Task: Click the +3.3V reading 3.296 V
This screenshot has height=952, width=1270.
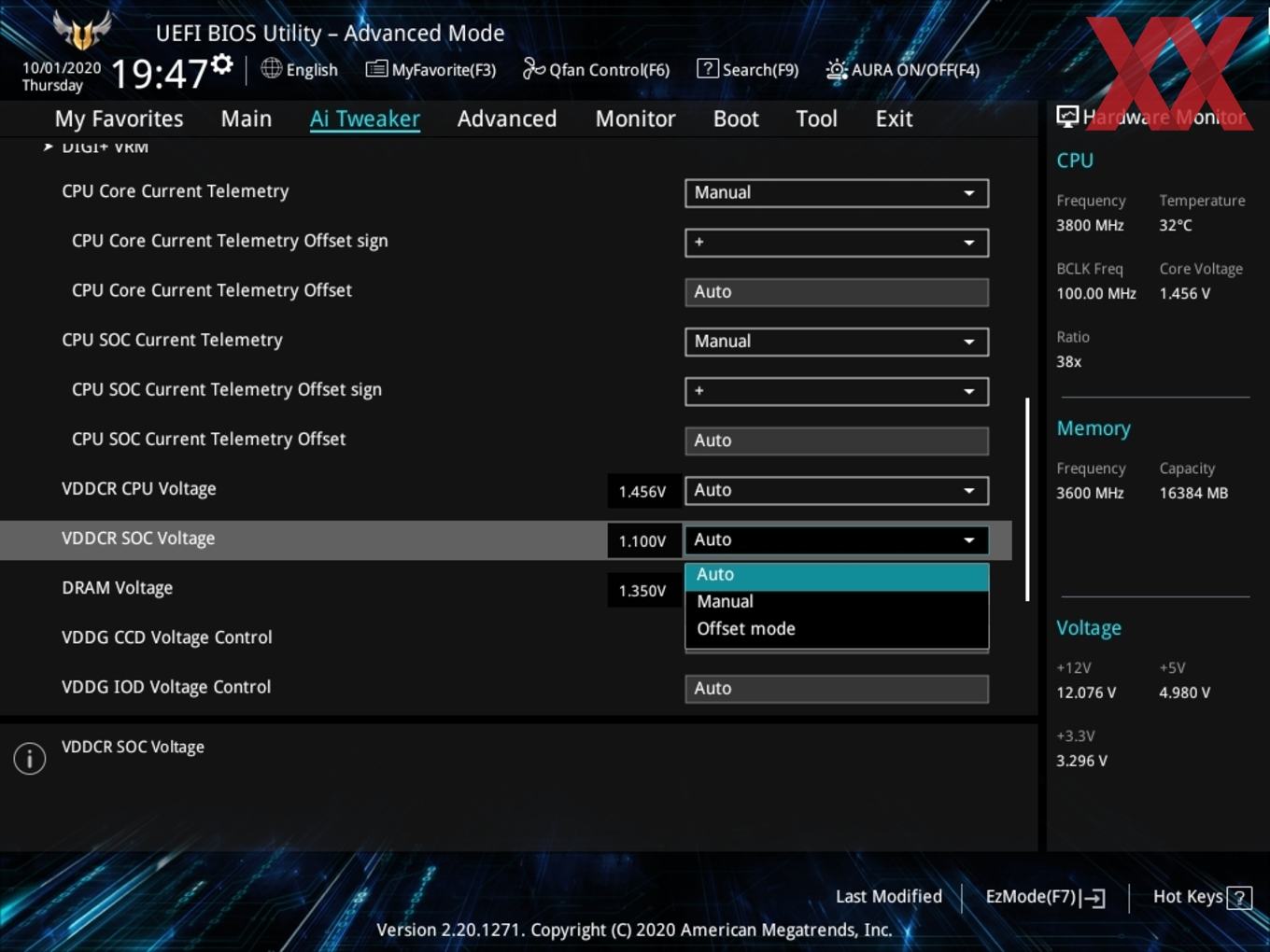Action: coord(1081,761)
